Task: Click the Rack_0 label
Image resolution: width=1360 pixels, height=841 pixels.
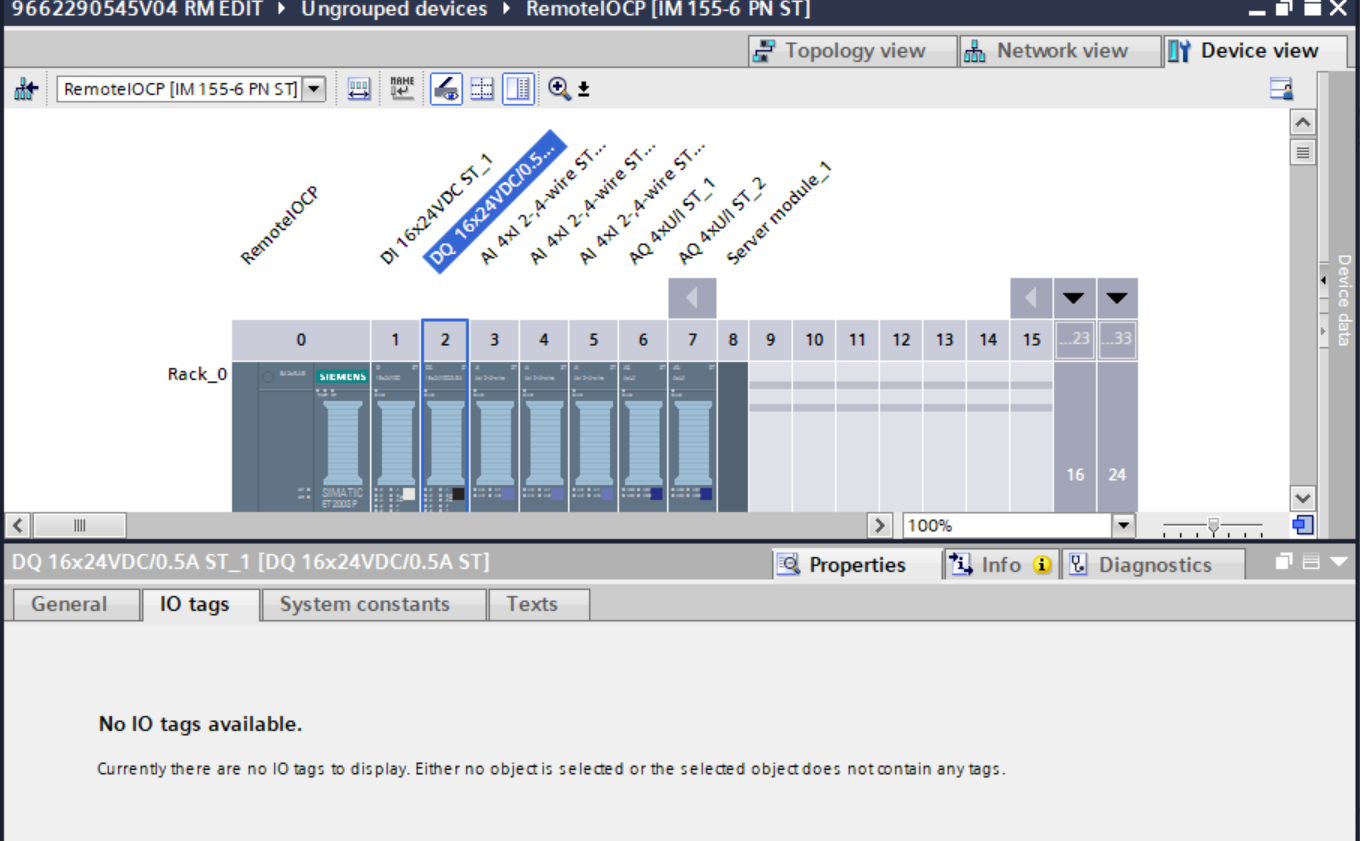Action: click(197, 374)
